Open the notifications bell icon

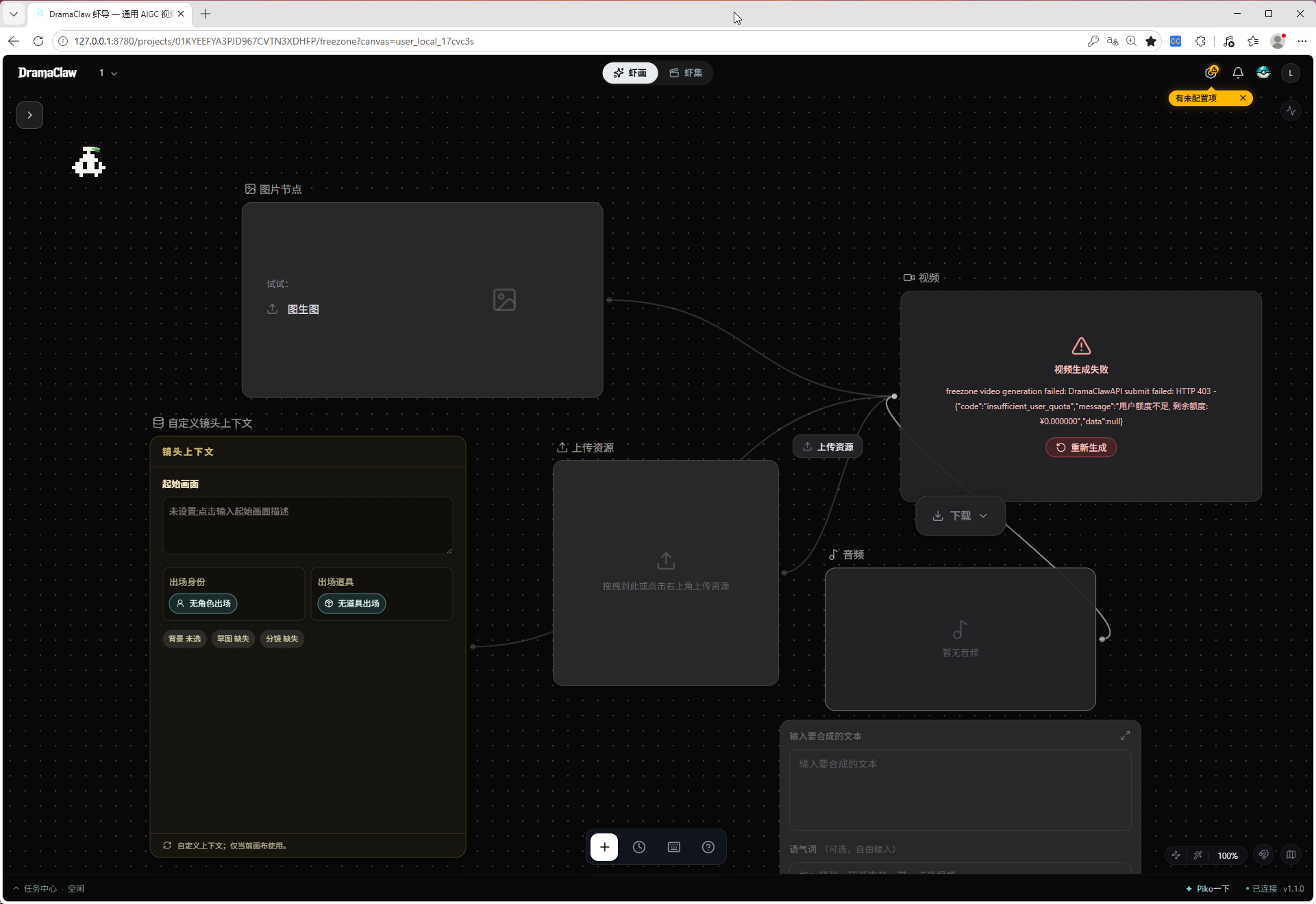coord(1238,73)
